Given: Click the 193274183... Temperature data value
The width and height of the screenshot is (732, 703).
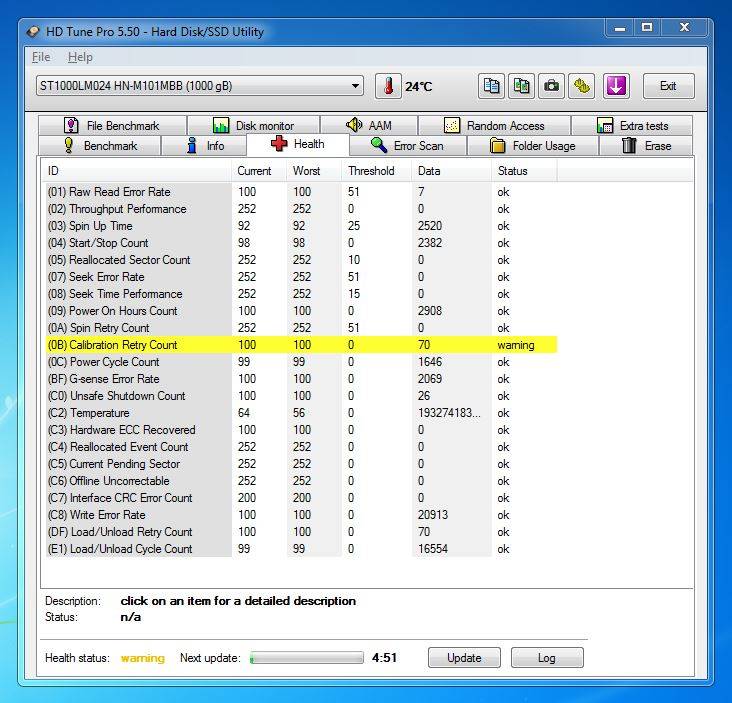Looking at the screenshot, I should click(x=449, y=413).
